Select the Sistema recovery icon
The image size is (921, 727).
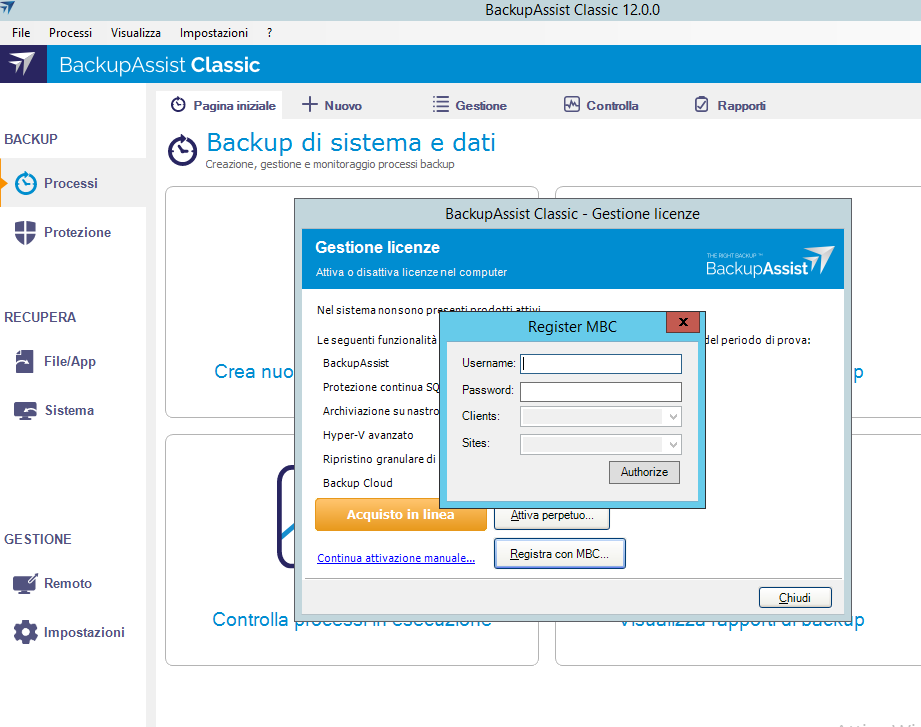tap(26, 410)
